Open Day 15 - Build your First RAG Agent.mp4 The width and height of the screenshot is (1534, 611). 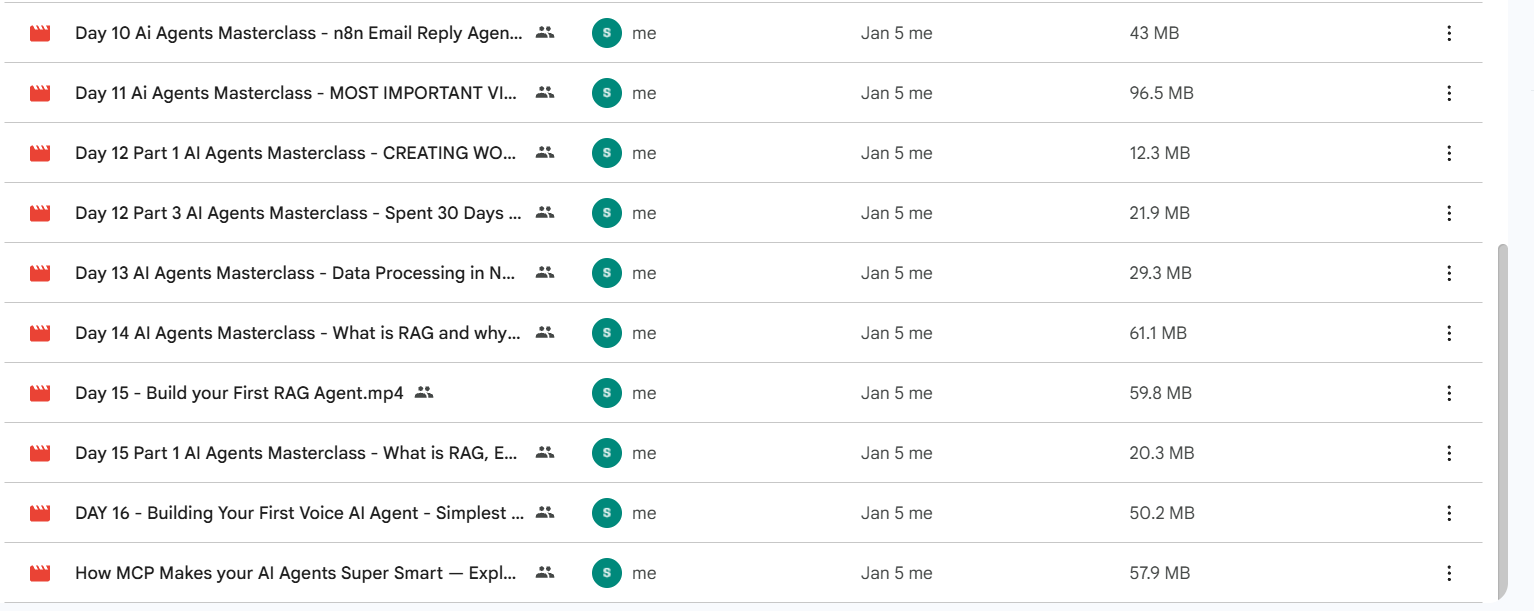coord(239,393)
